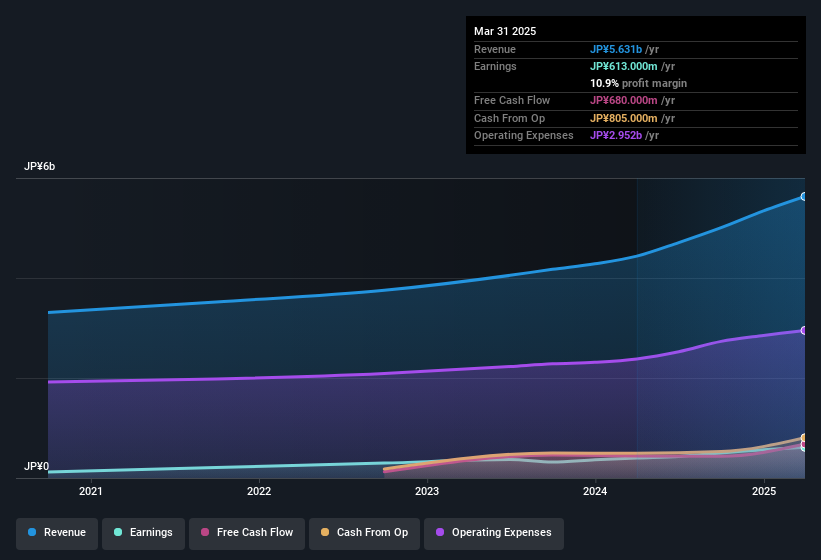The image size is (821, 560).
Task: Select the Cash From Op endpoint marker
Action: (804, 438)
